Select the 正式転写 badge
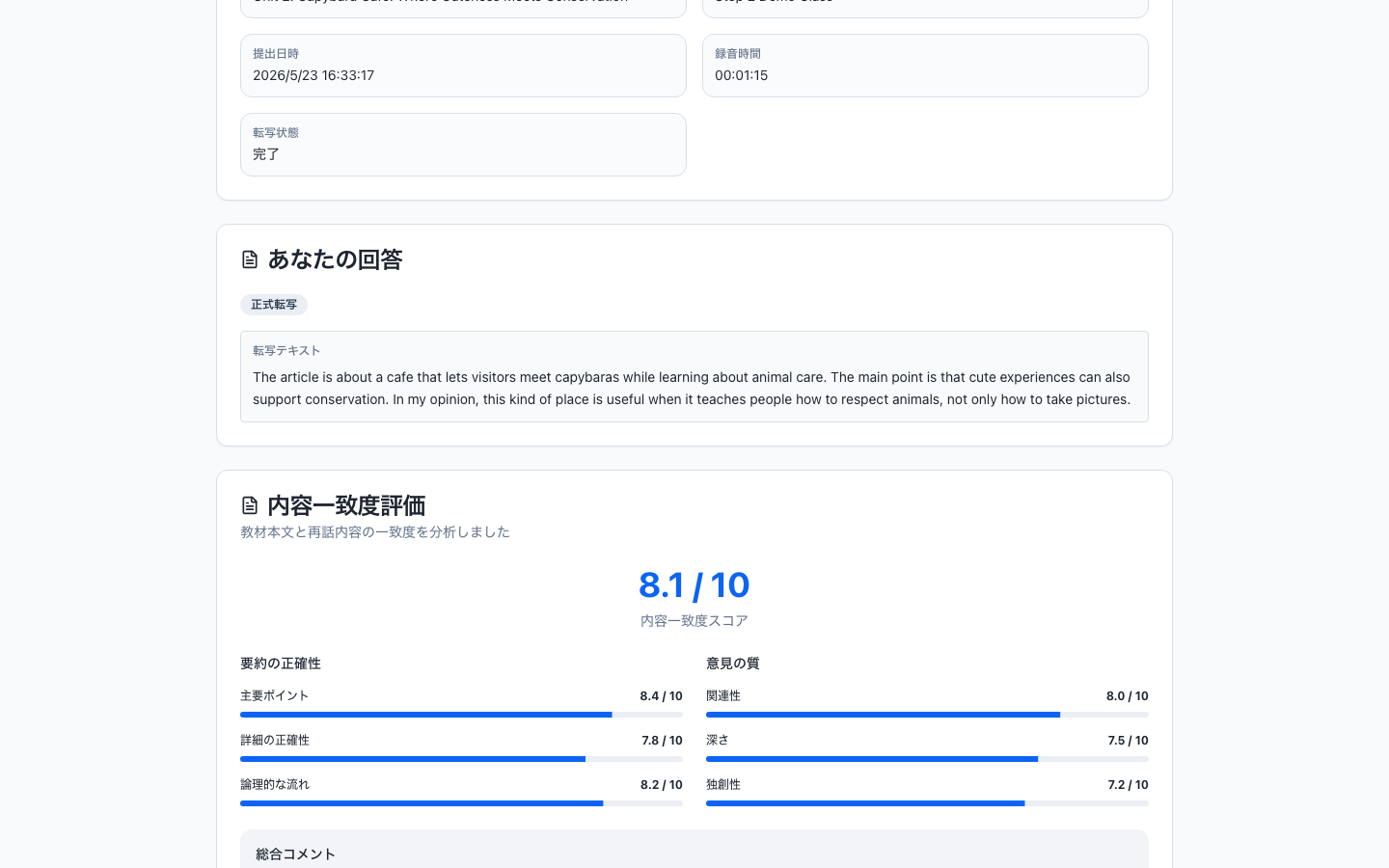 coord(274,305)
